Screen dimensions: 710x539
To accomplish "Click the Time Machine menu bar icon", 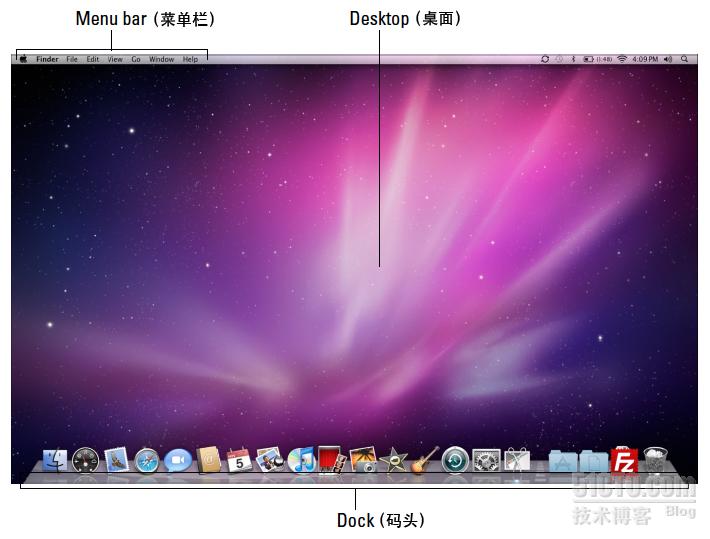I will 559,59.
